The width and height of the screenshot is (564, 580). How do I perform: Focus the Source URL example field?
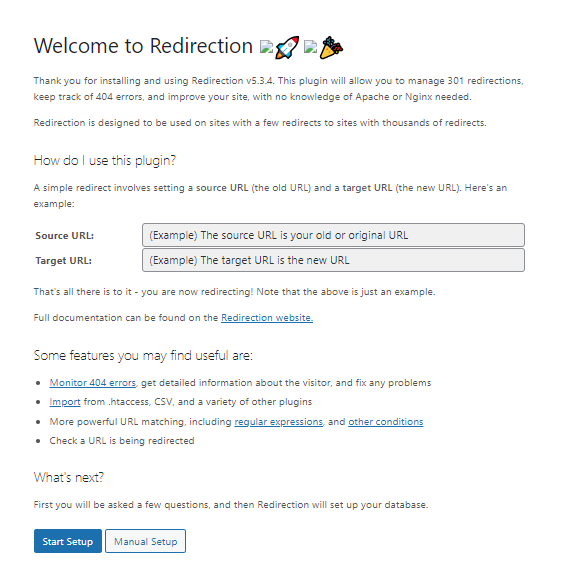(x=333, y=235)
